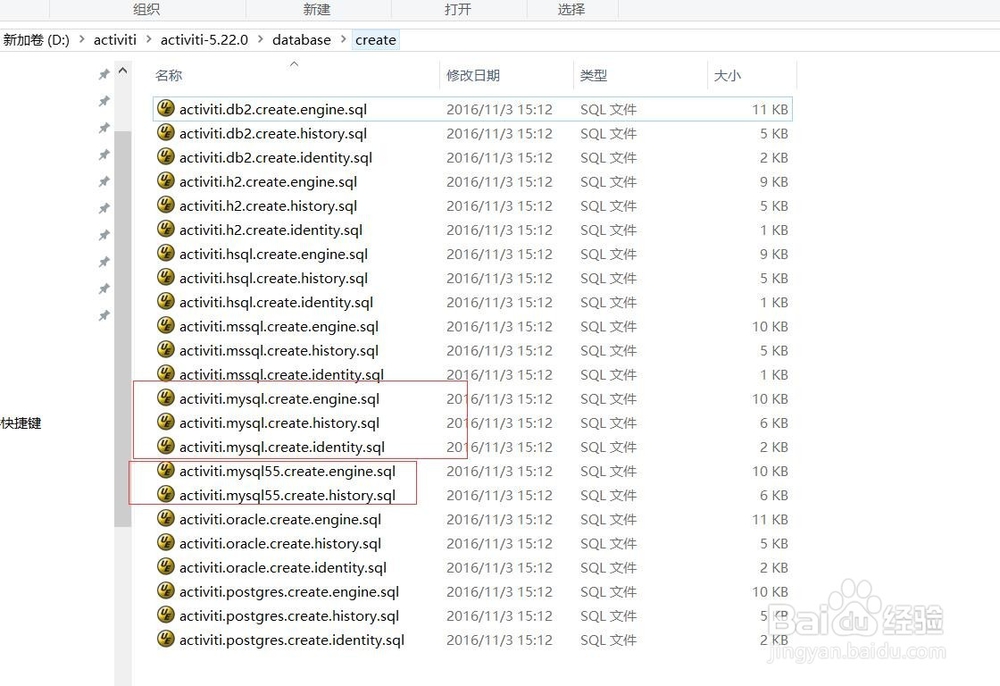Go to database folder in address bar

[302, 40]
